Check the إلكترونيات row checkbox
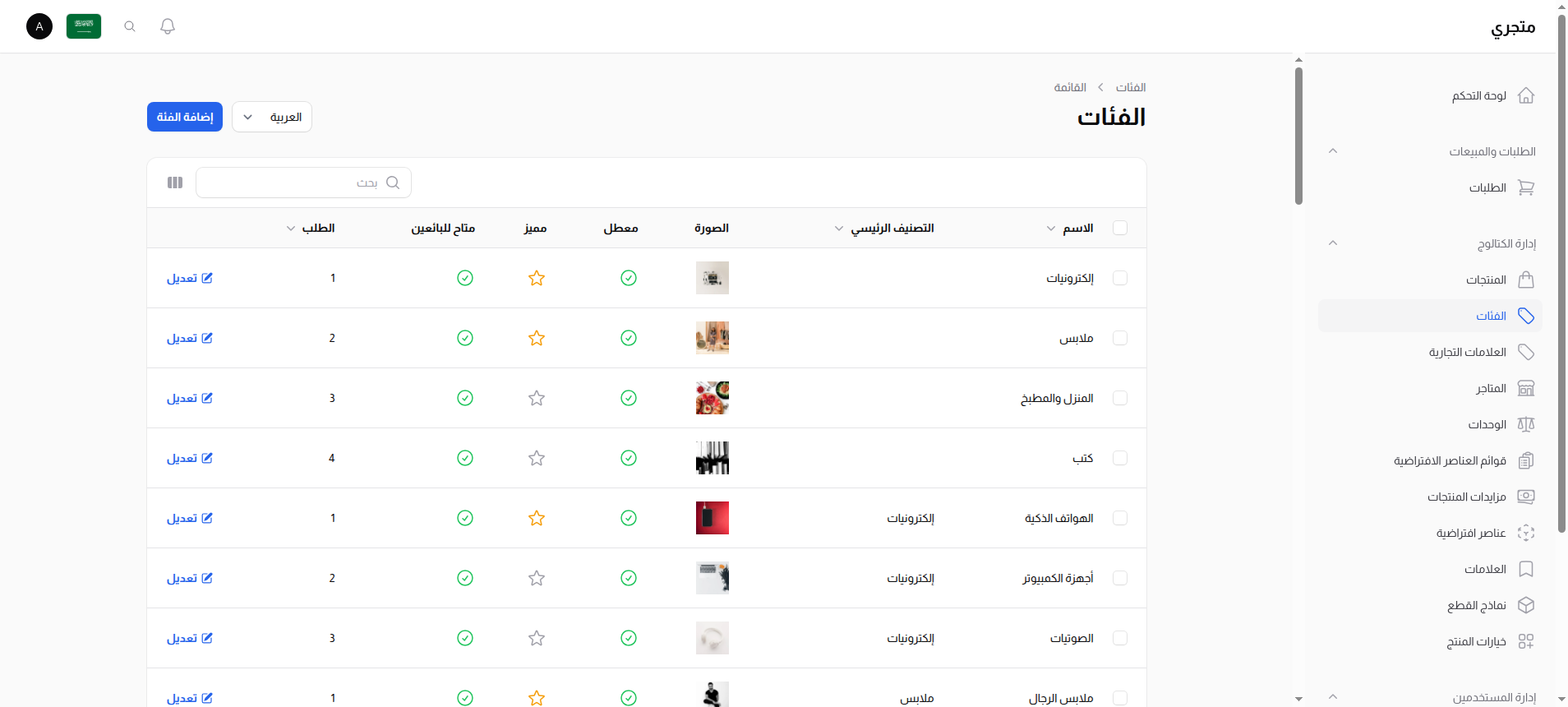 [1119, 278]
